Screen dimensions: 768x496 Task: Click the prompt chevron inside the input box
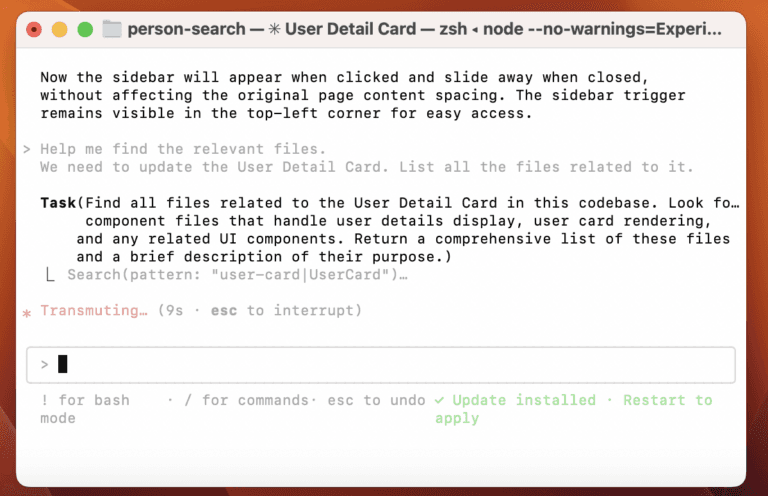tap(44, 365)
